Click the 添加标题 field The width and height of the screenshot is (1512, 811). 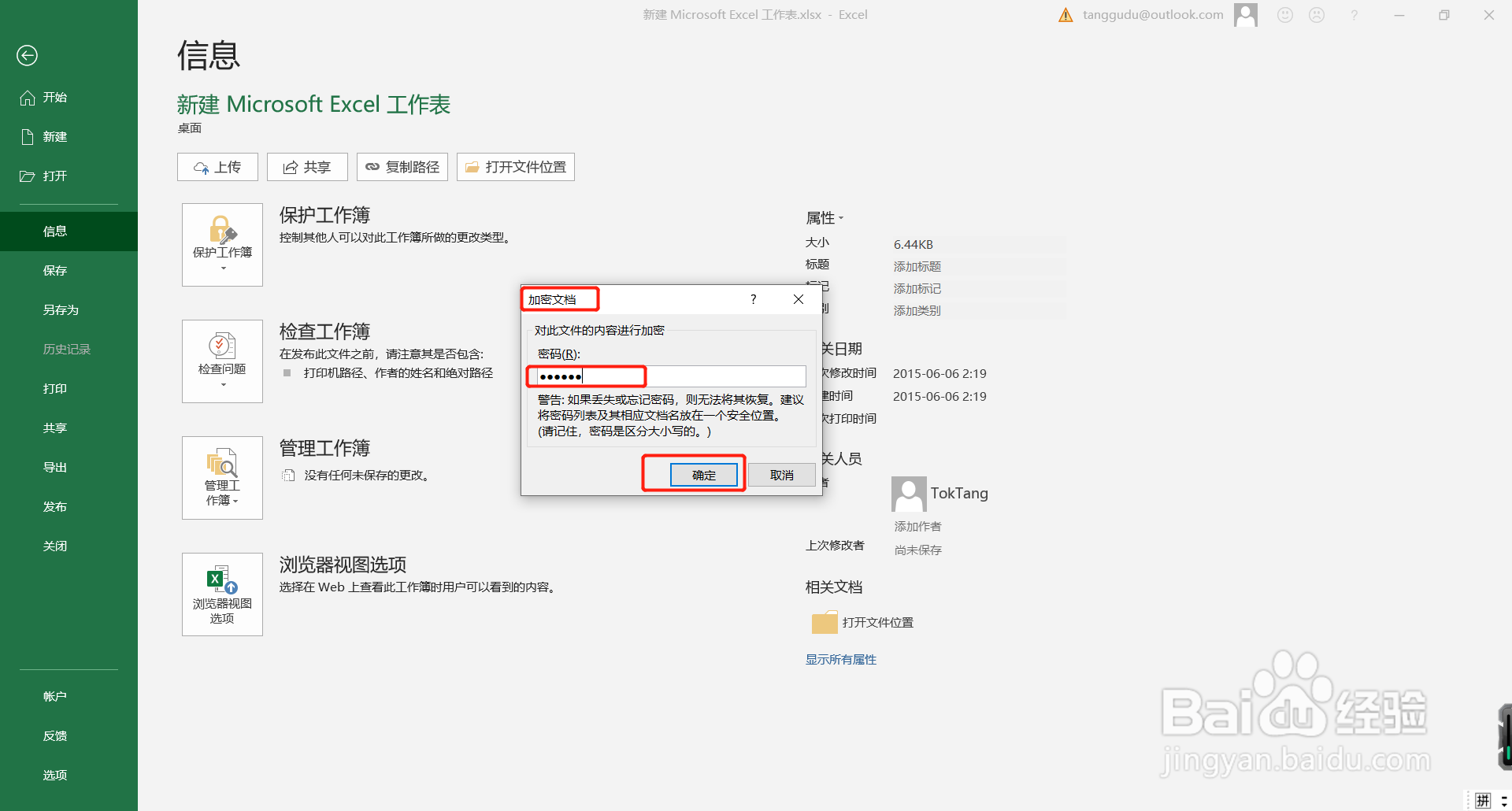[979, 267]
